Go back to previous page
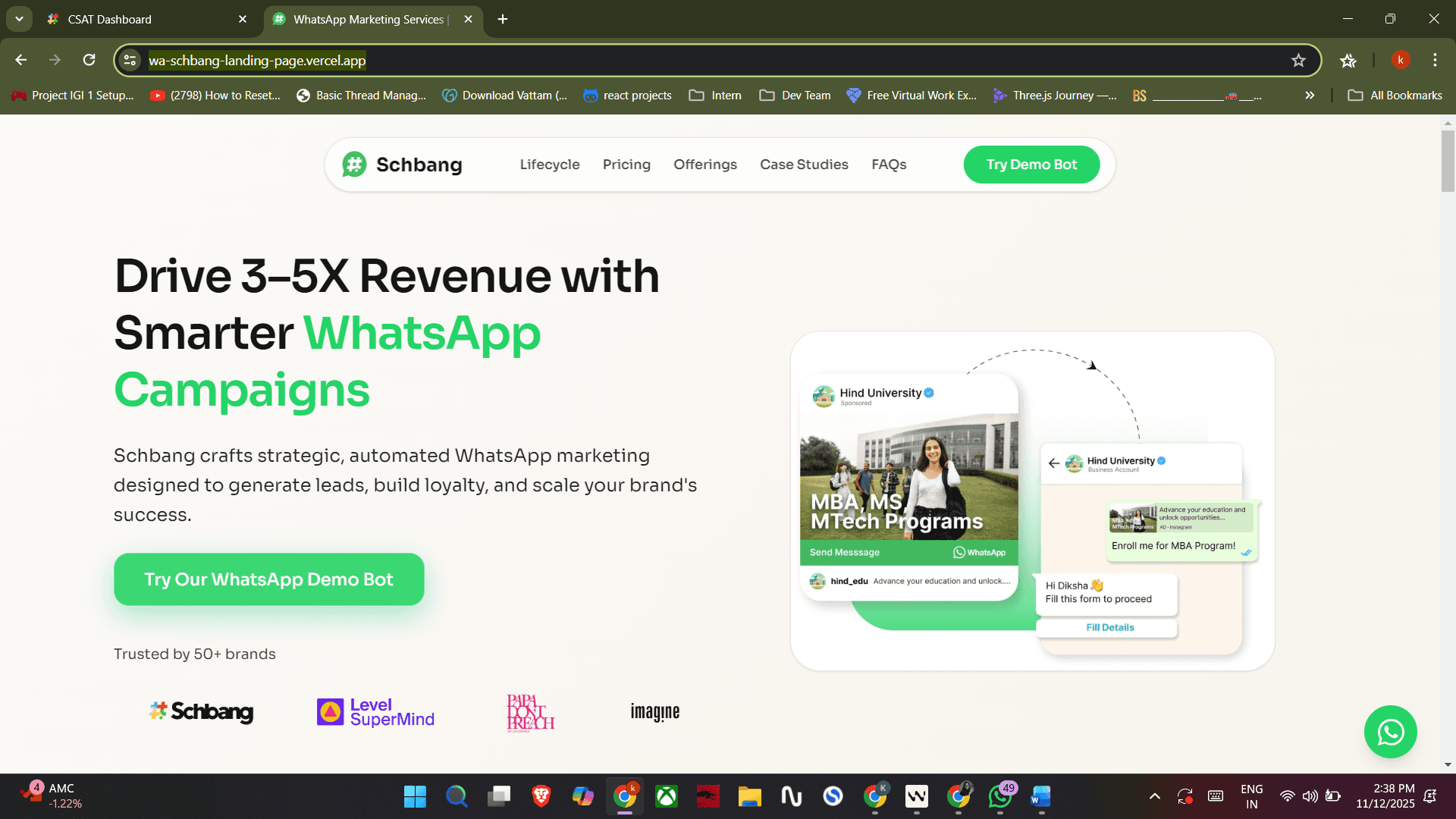The height and width of the screenshot is (819, 1456). (x=21, y=60)
